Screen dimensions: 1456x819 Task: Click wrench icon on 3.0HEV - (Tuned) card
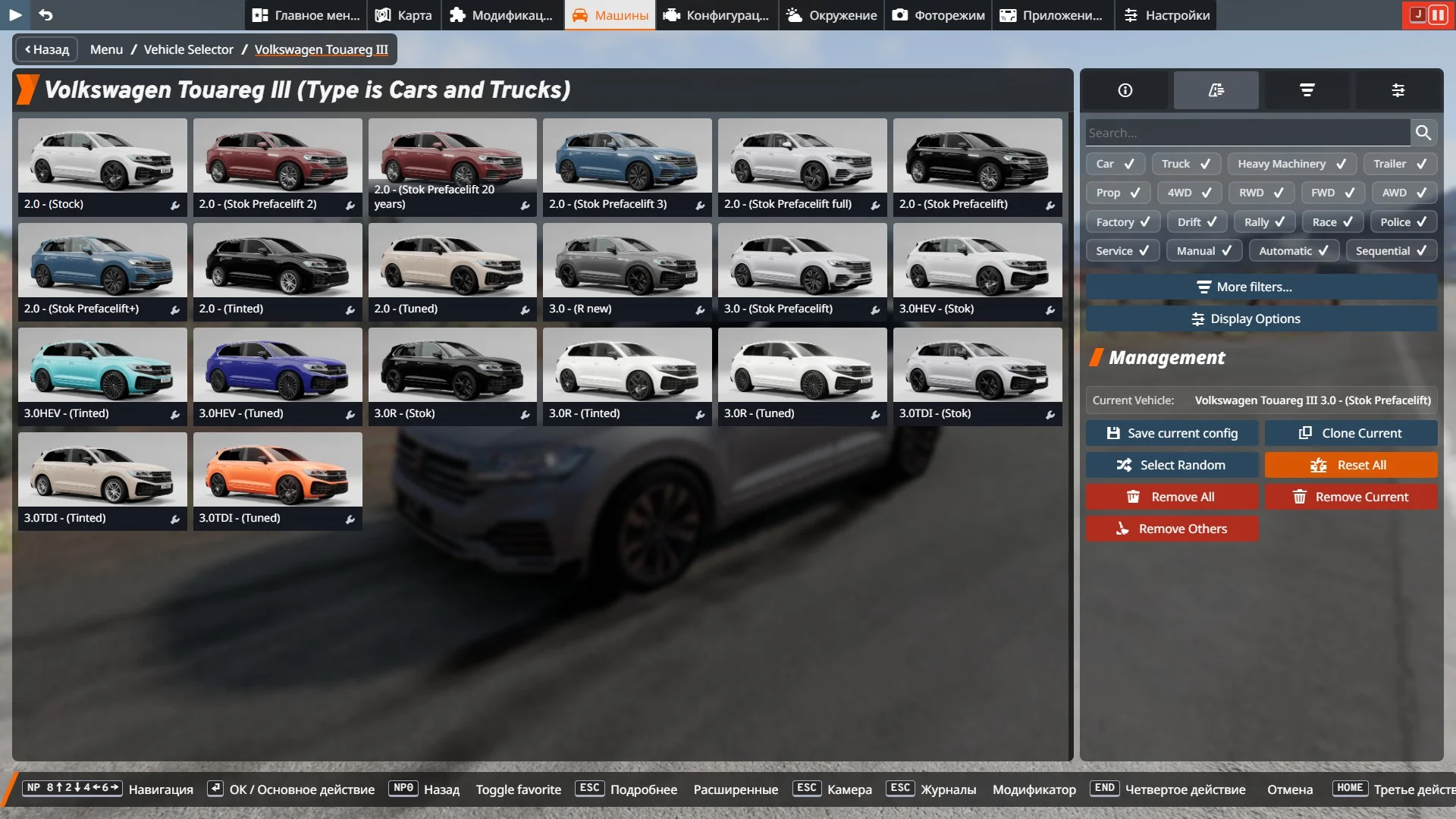[350, 415]
